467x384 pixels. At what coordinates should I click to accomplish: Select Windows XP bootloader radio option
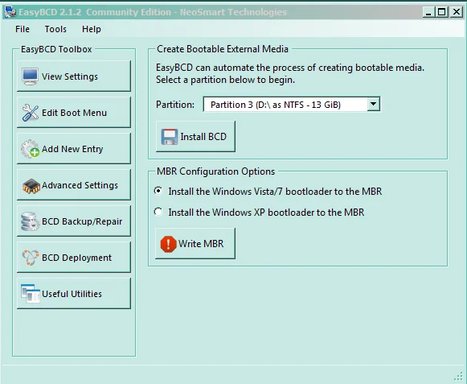coord(158,212)
